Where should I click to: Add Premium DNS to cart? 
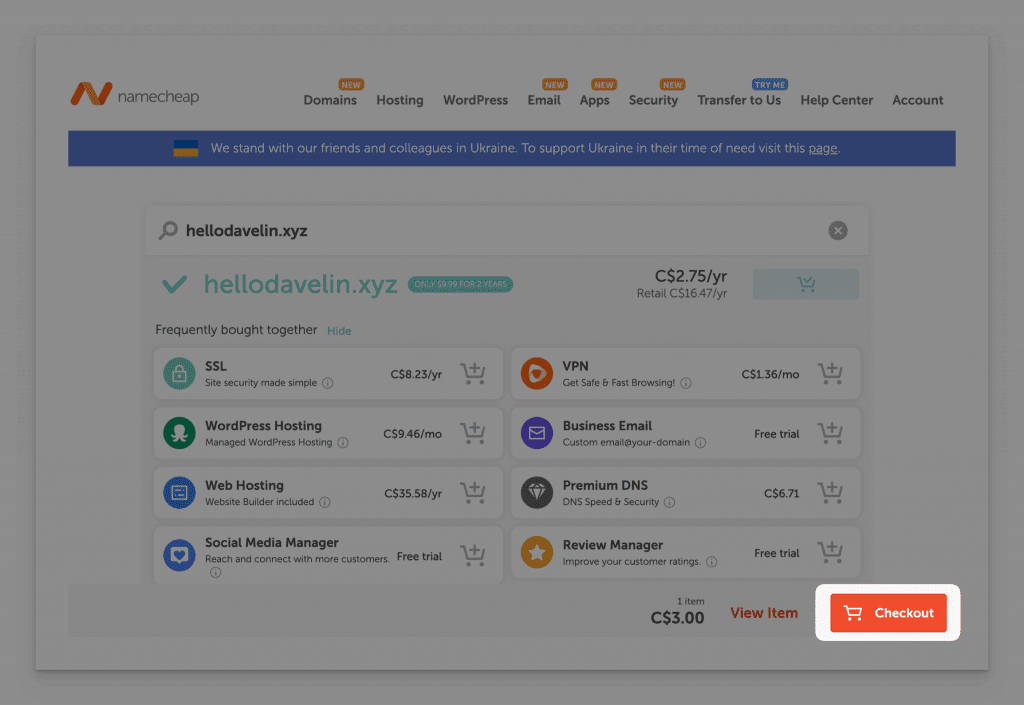[830, 492]
